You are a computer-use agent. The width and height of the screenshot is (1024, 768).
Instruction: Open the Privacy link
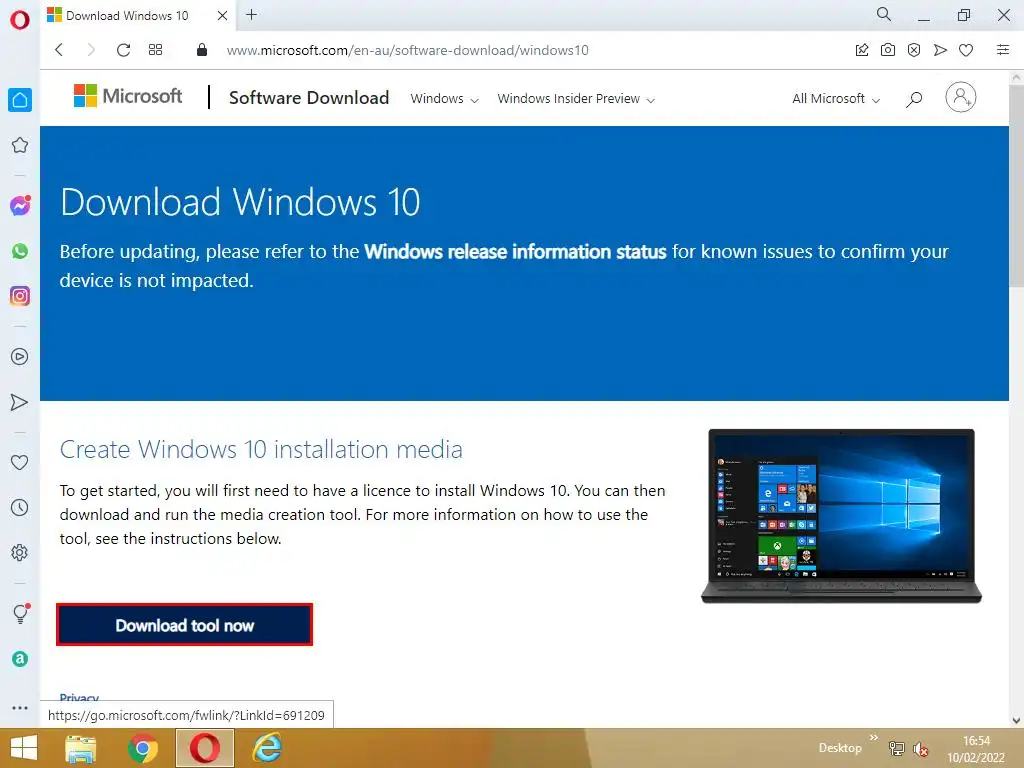pyautogui.click(x=79, y=697)
